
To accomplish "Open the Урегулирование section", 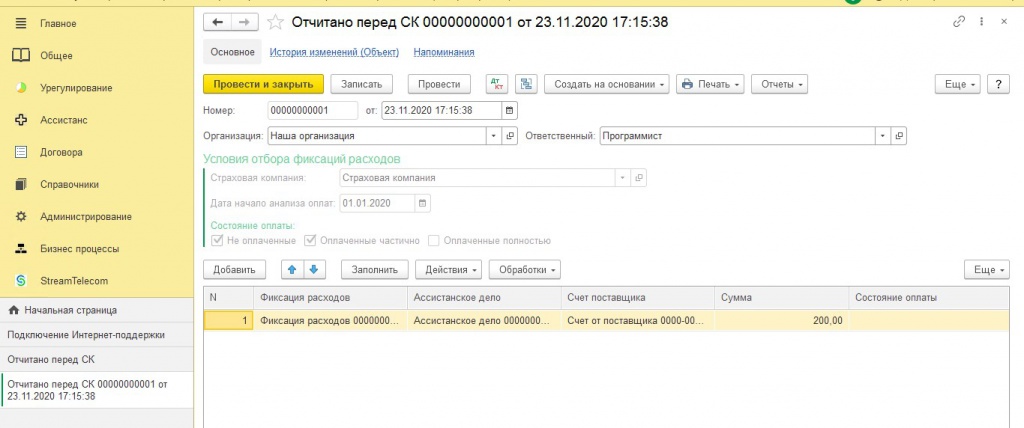I will (76, 88).
